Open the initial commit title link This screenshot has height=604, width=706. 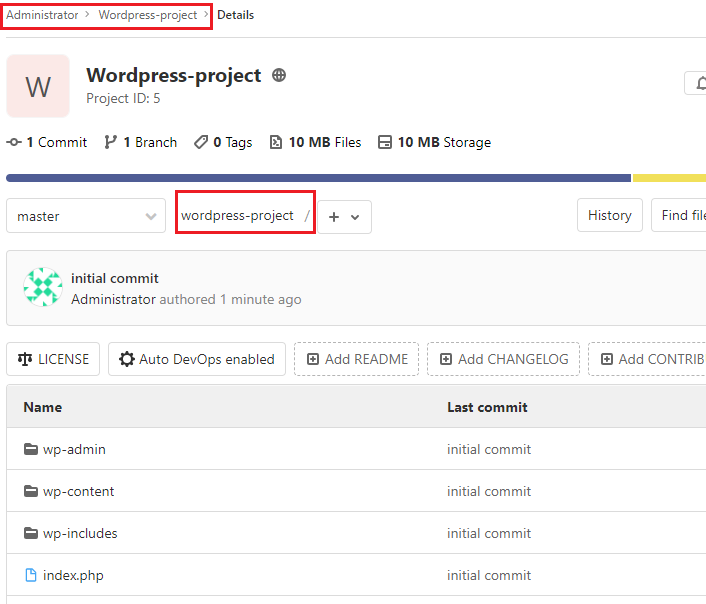[x=115, y=278]
